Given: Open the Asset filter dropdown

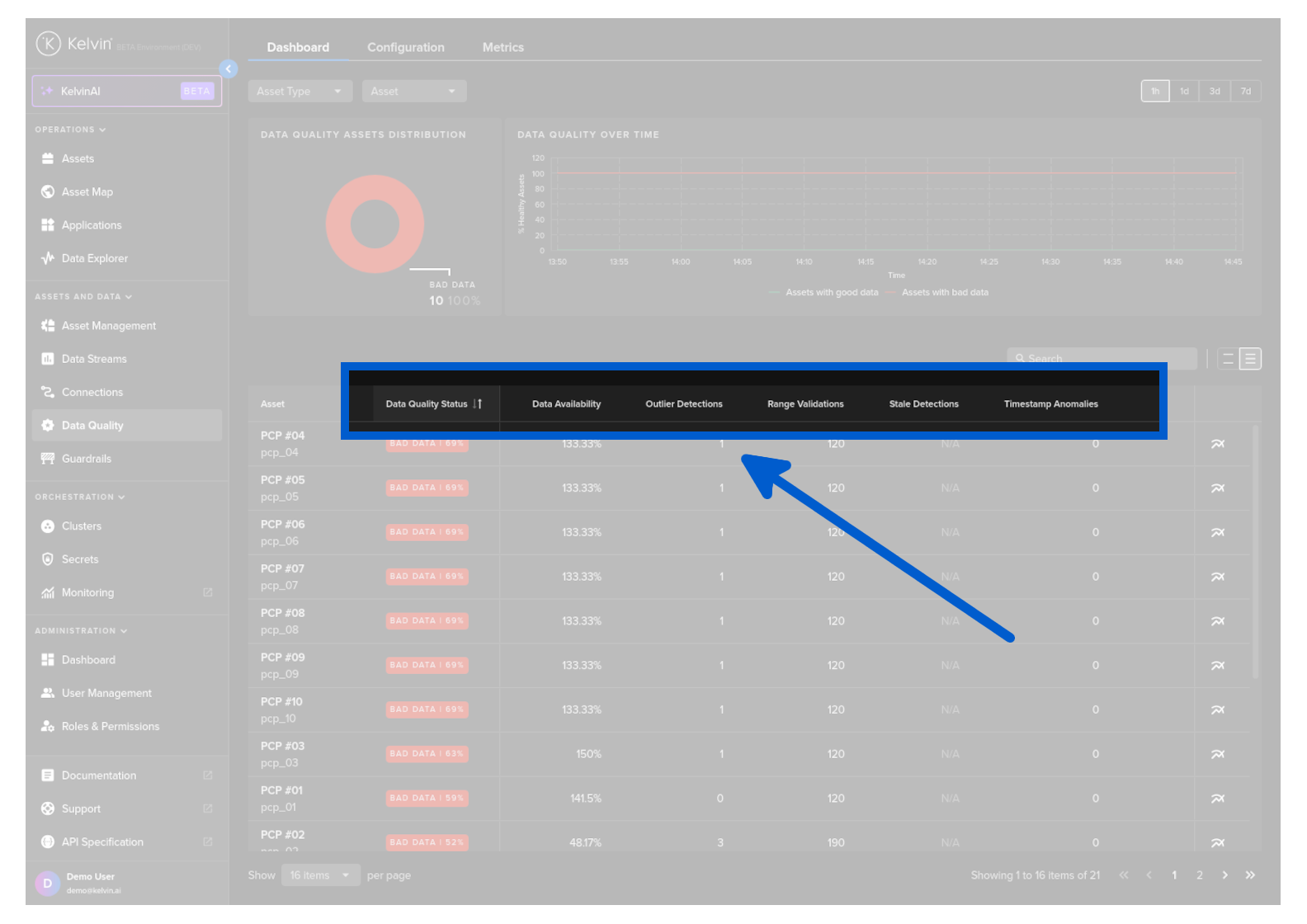Looking at the screenshot, I should (413, 92).
